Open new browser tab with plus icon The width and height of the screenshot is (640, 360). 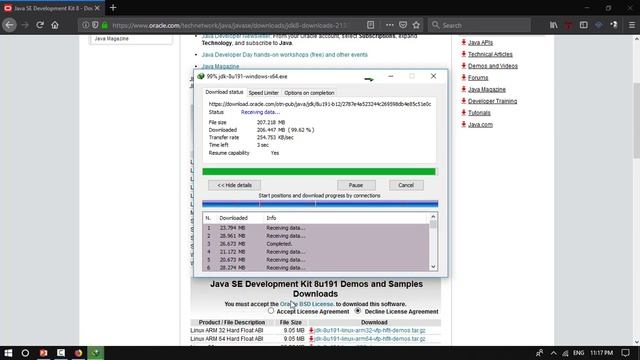[113, 7]
